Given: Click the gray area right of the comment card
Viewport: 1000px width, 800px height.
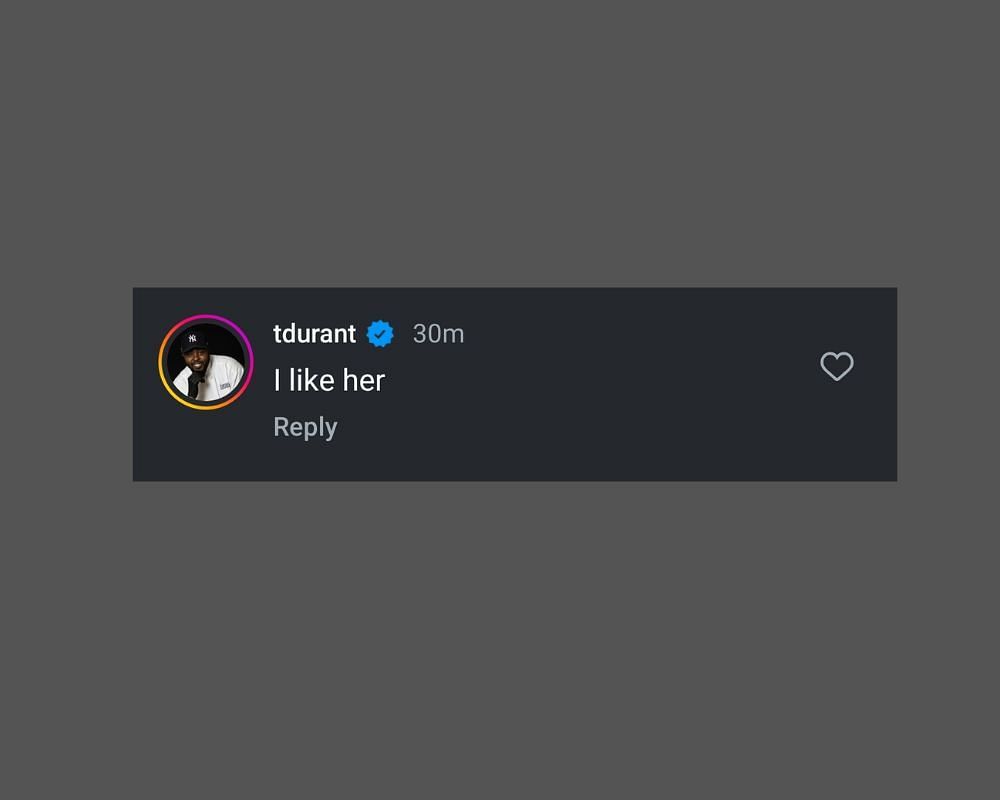Looking at the screenshot, I should pos(948,384).
